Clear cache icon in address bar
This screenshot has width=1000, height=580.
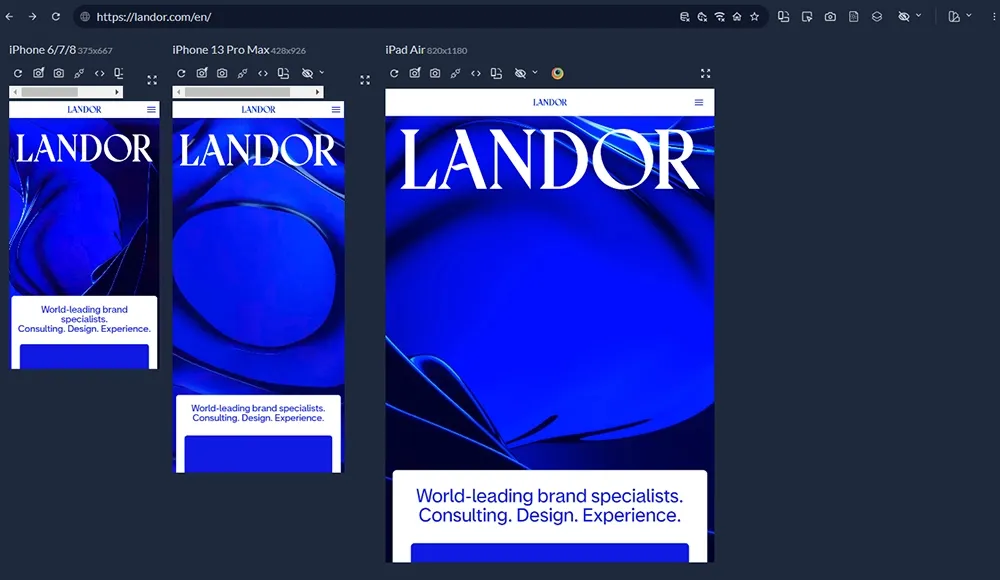tap(702, 17)
